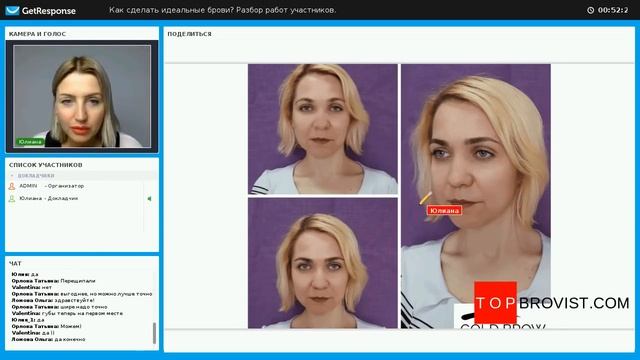Click the large three-quarter portrait photo on the right
This screenshot has width=640, height=360.
(x=476, y=196)
